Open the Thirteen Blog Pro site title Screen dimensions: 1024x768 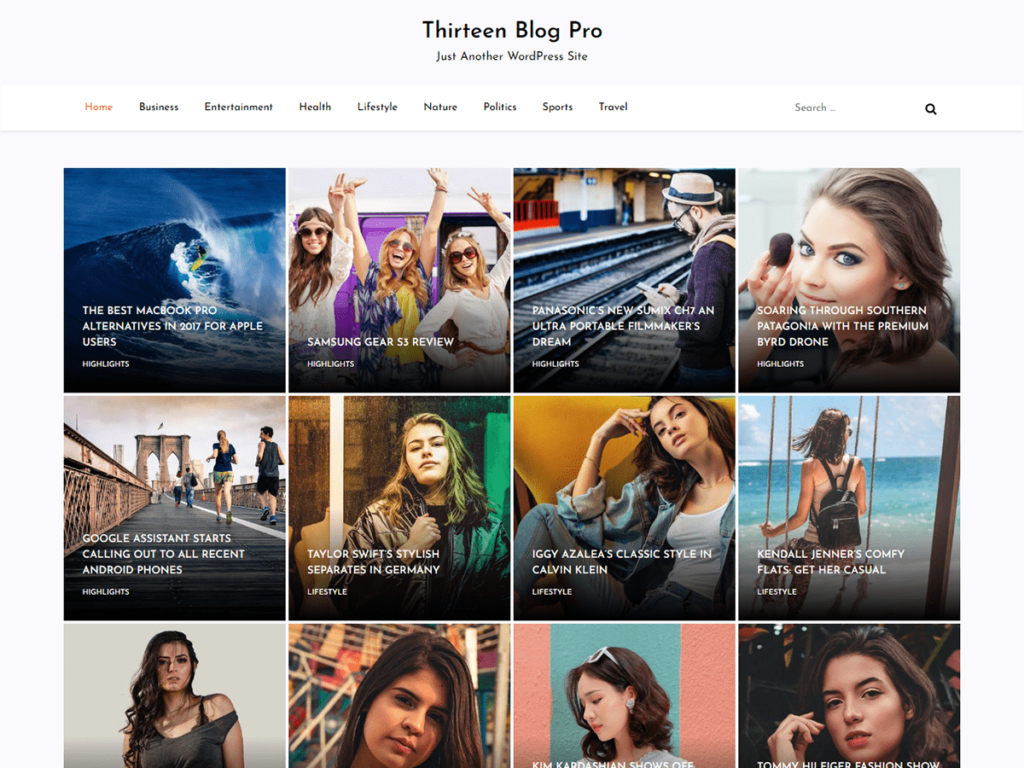tap(512, 30)
